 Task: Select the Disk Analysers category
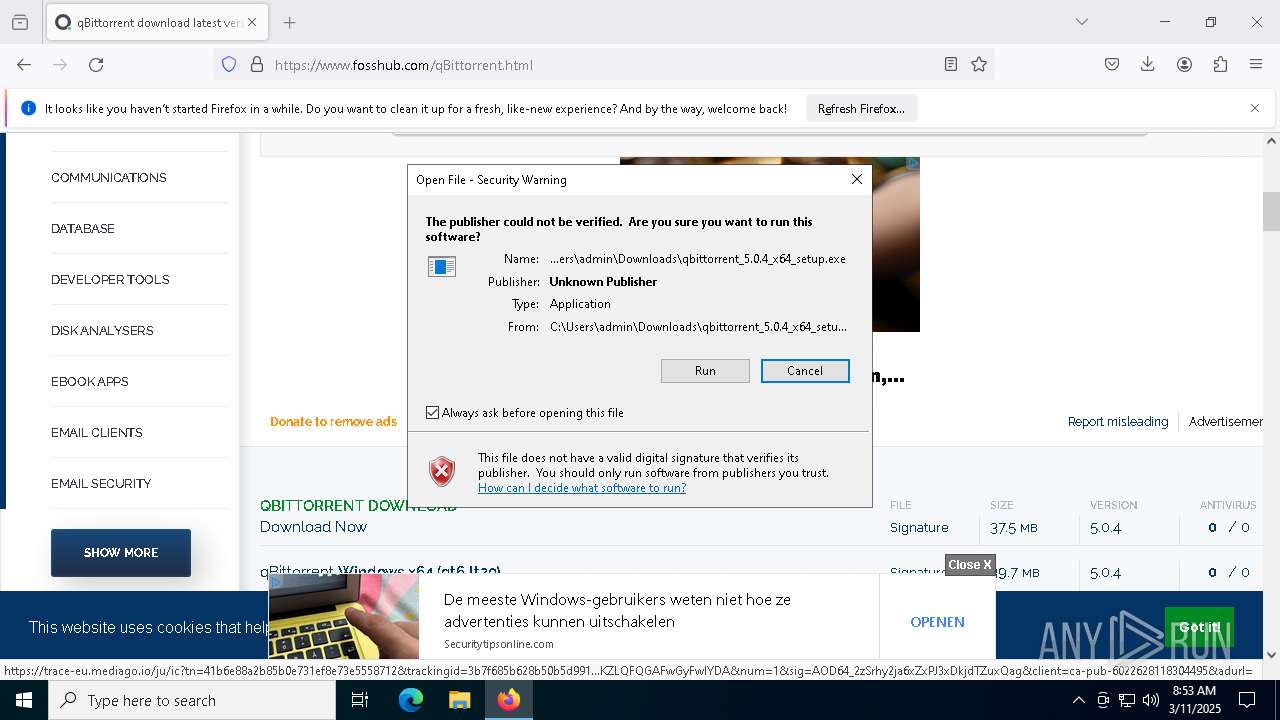pos(102,331)
